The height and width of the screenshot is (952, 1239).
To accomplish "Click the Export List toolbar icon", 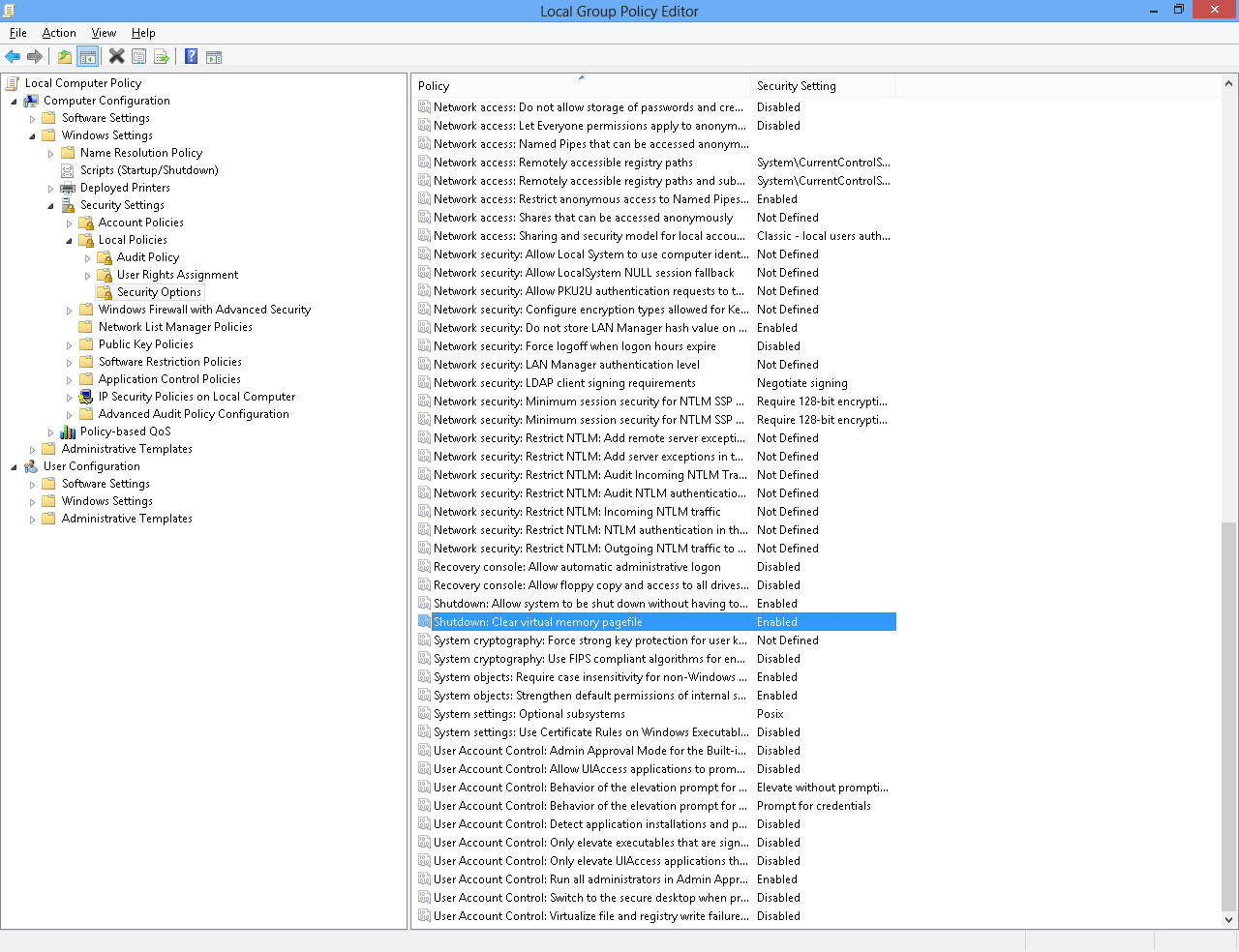I will (x=162, y=57).
